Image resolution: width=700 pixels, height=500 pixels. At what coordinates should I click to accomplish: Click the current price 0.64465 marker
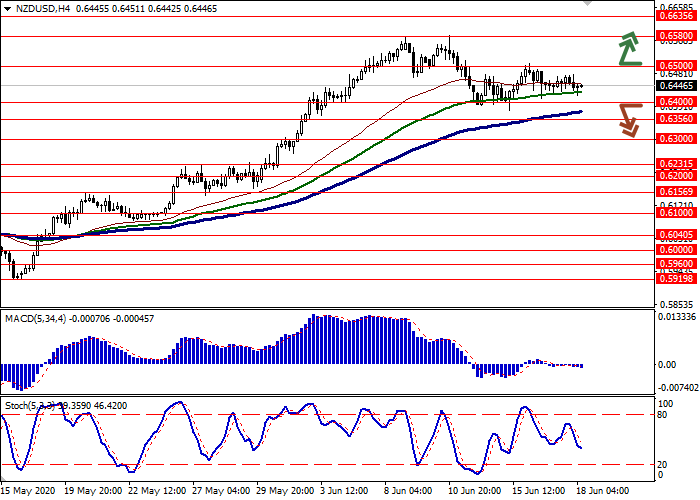[x=676, y=86]
